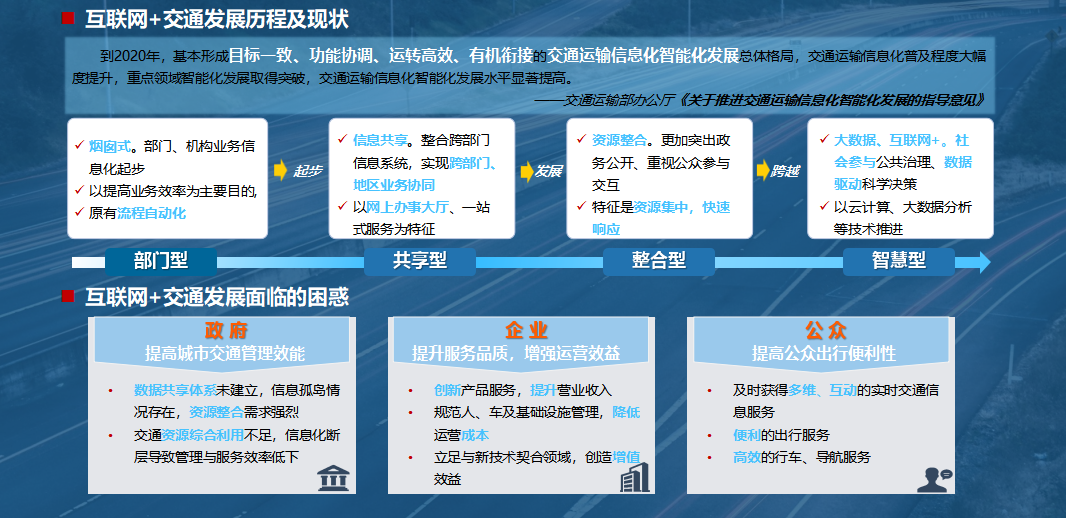Click the citation 关于推进交通运输信息化智能化发展的指导意见

pyautogui.click(x=833, y=101)
